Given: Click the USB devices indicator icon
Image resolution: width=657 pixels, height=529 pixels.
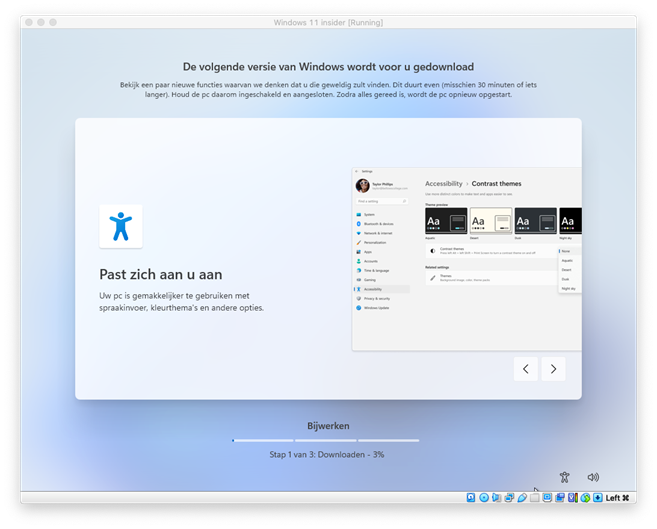Looking at the screenshot, I should tap(522, 498).
